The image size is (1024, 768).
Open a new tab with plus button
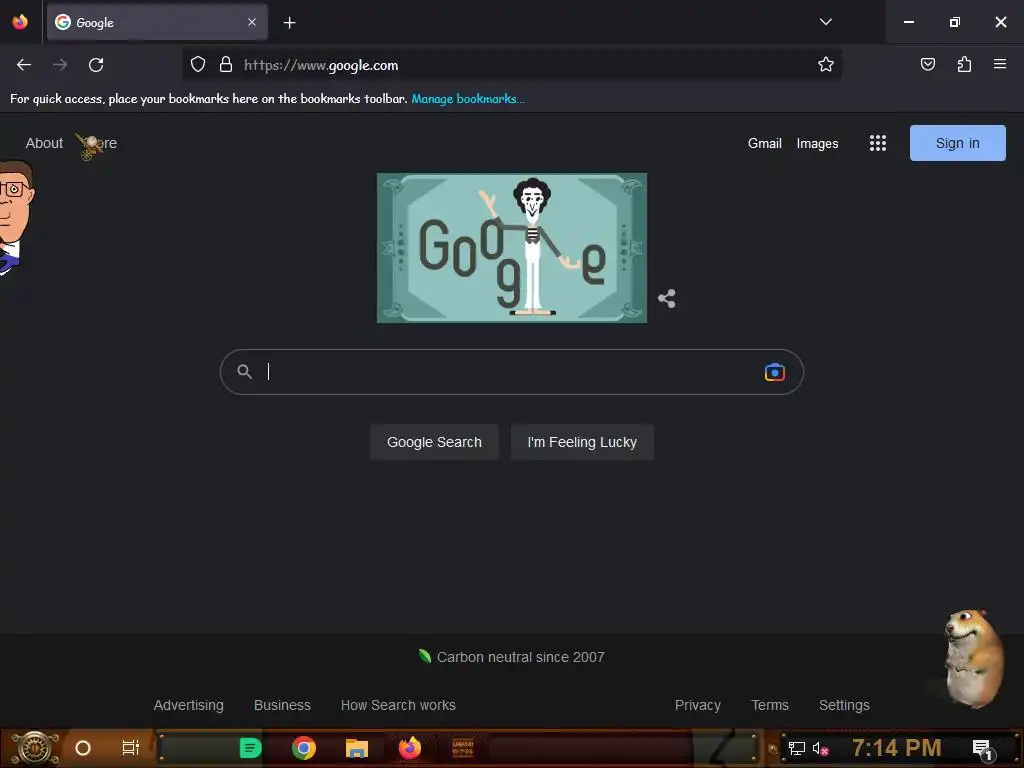(289, 23)
